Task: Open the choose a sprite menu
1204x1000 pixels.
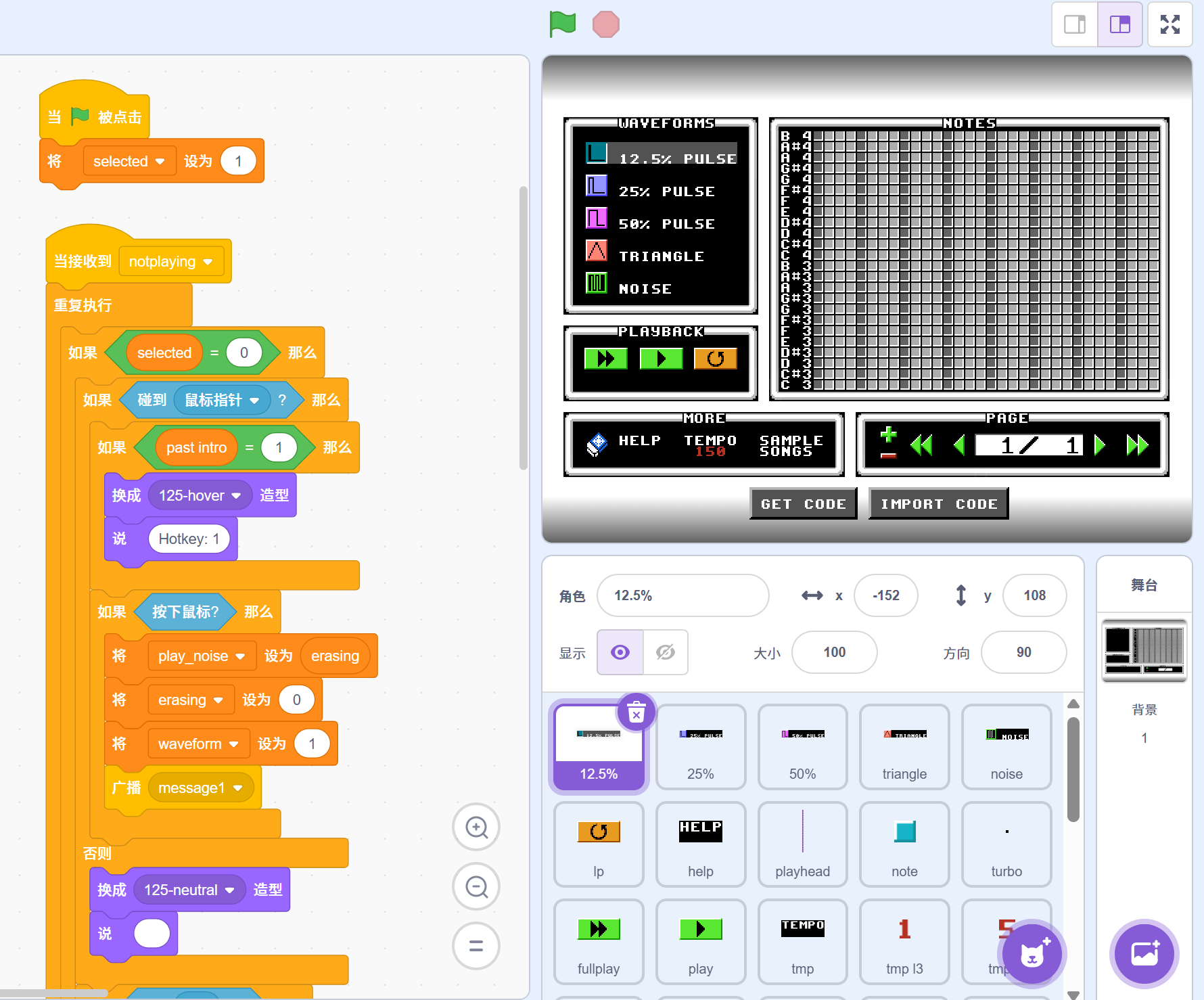Action: click(x=1032, y=954)
